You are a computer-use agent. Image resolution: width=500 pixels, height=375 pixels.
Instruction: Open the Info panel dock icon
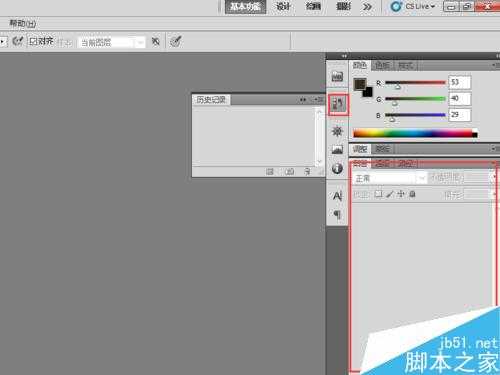click(x=337, y=168)
